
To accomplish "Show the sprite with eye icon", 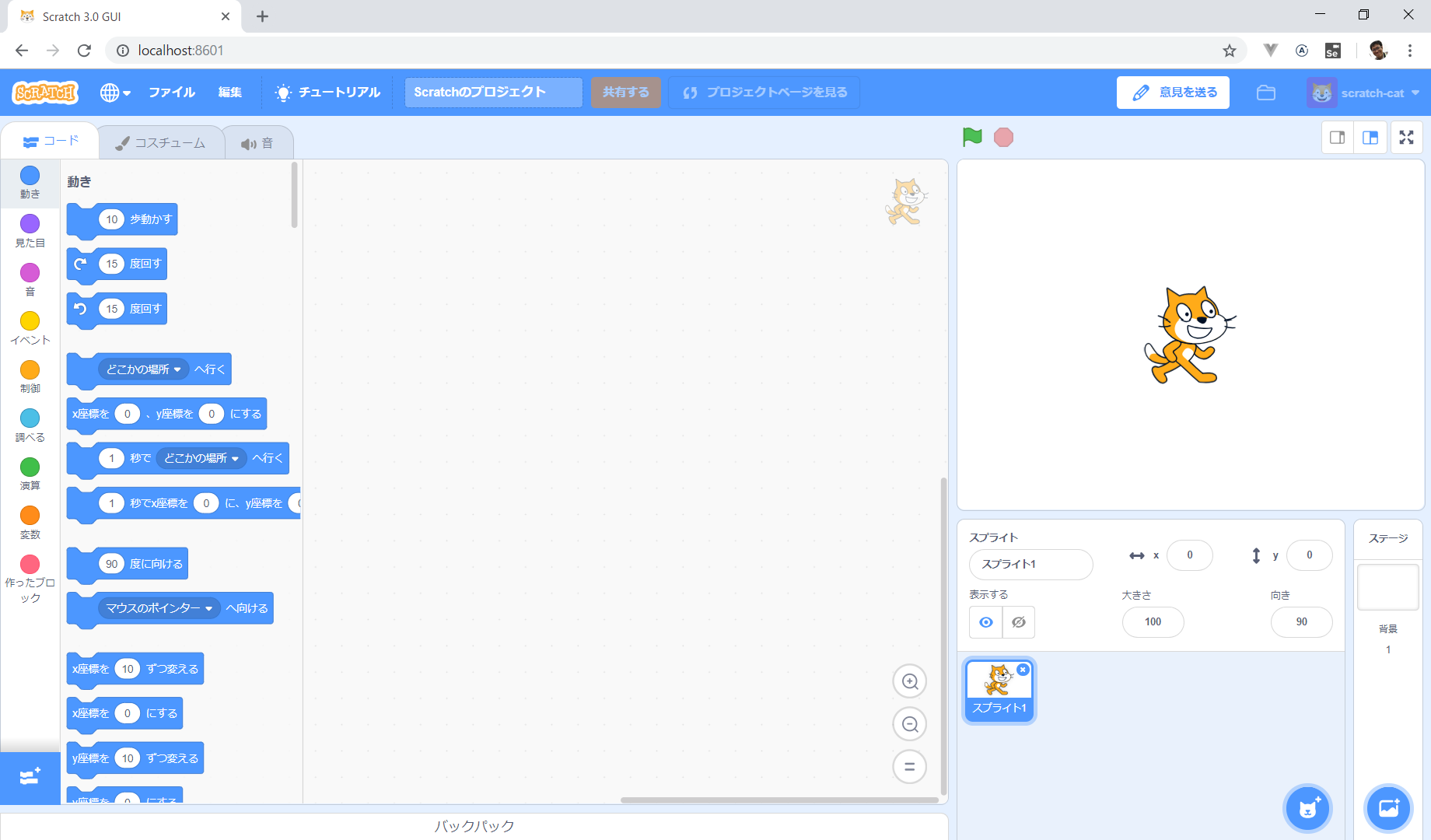I will (x=986, y=622).
